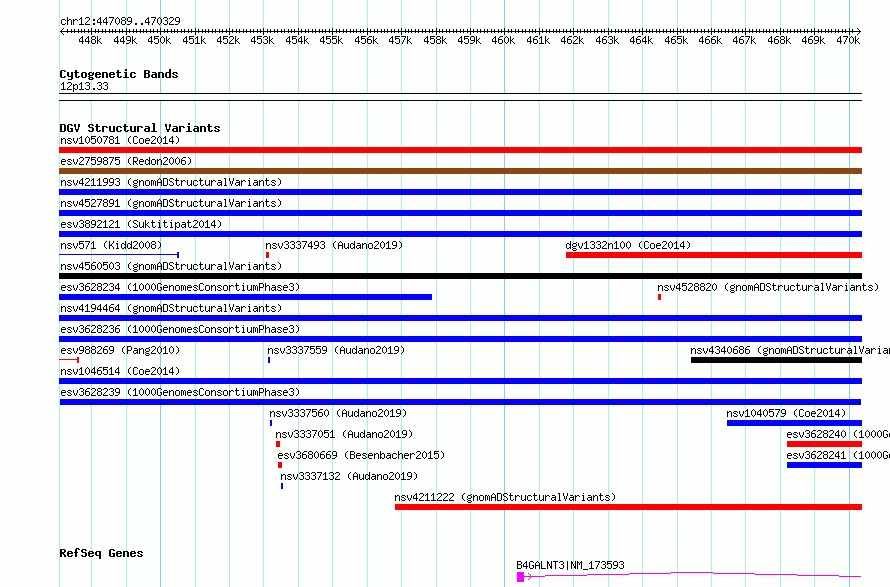Screen dimensions: 890x587
Task: Select the nsv1040579 (Coe2014) blue bar
Action: pyautogui.click(x=795, y=423)
